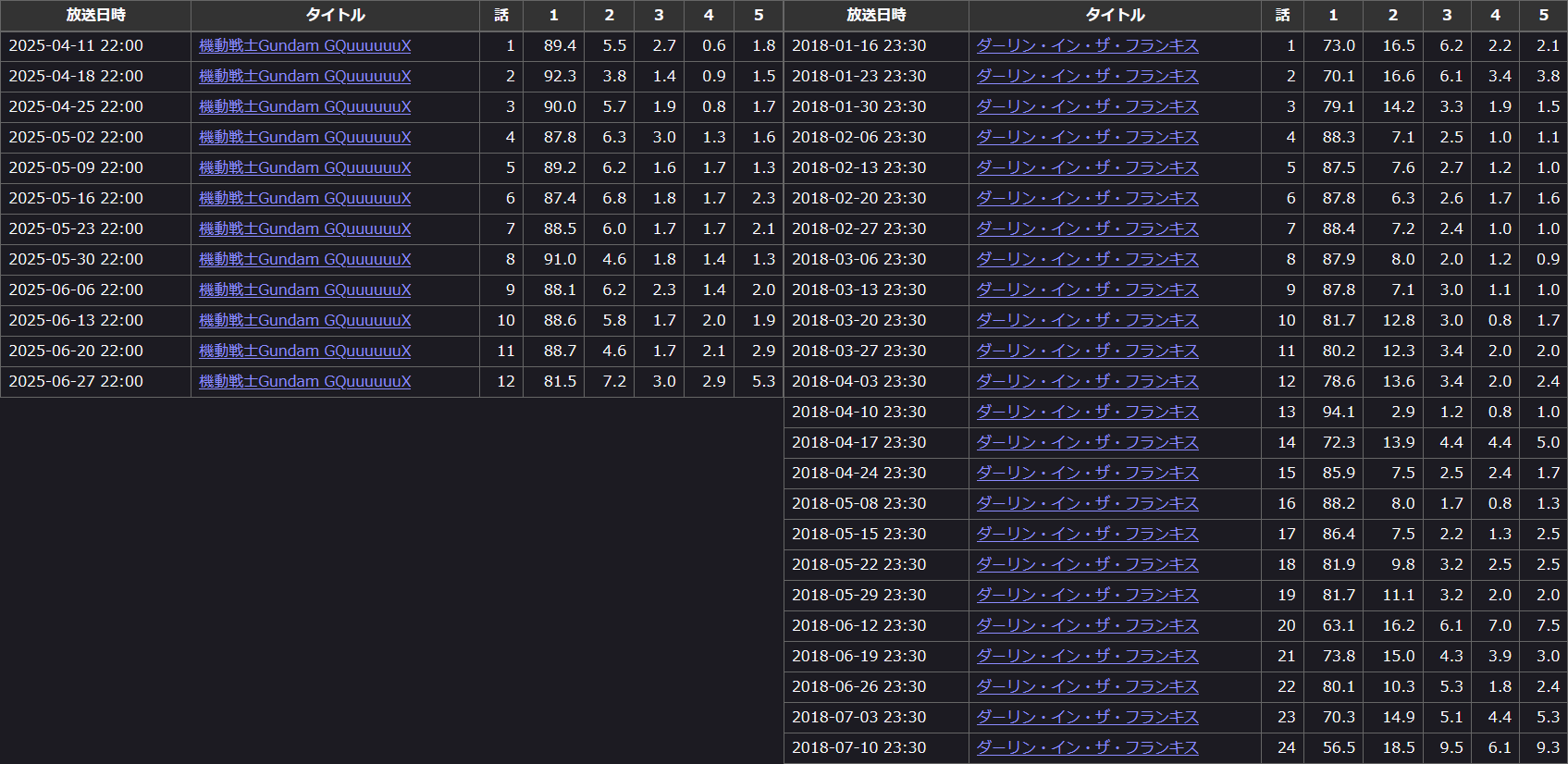Open the ダーリン・イン・ザ・フランキス link dated 2018-07-03

pyautogui.click(x=1087, y=717)
